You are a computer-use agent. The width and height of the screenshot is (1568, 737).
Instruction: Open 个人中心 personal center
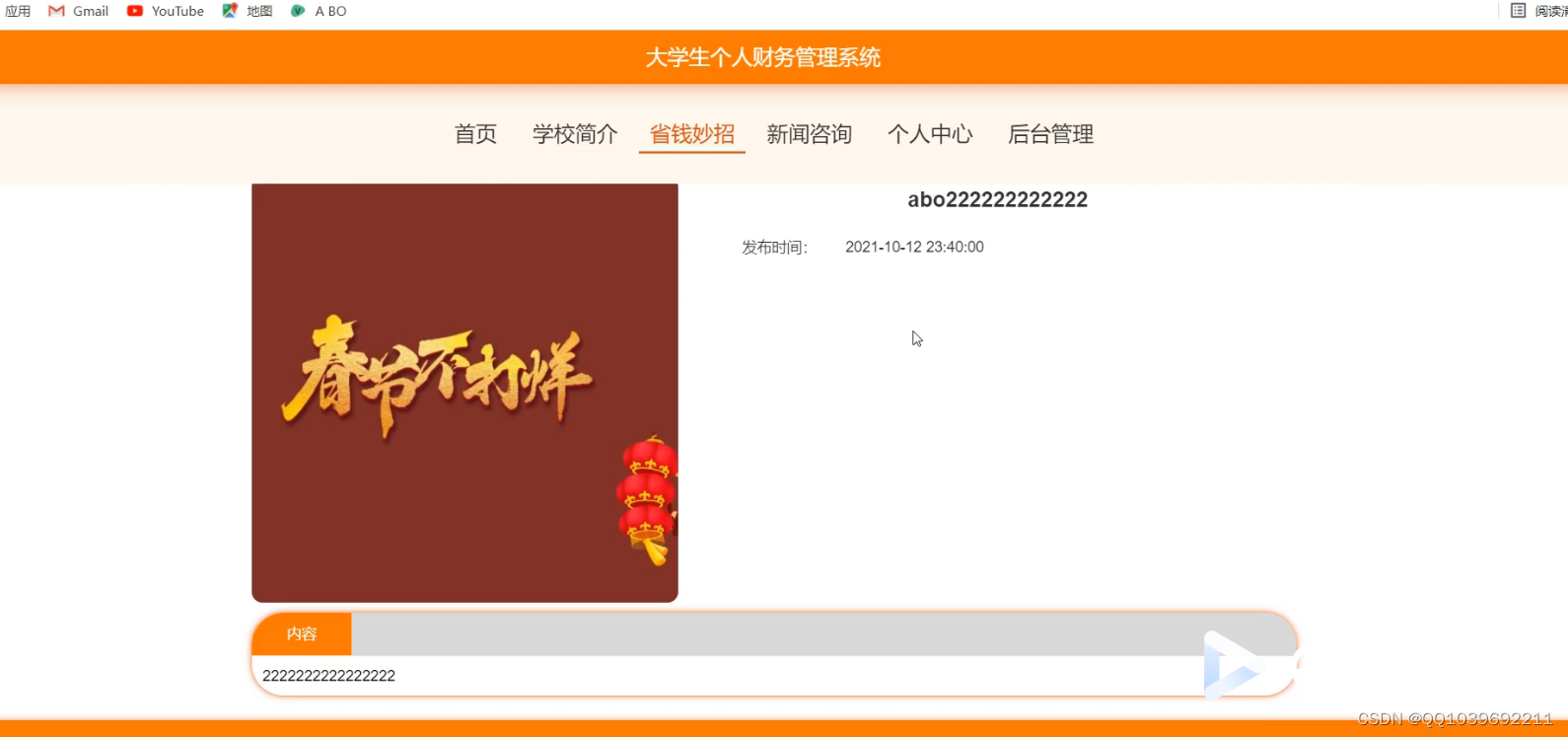(x=930, y=134)
